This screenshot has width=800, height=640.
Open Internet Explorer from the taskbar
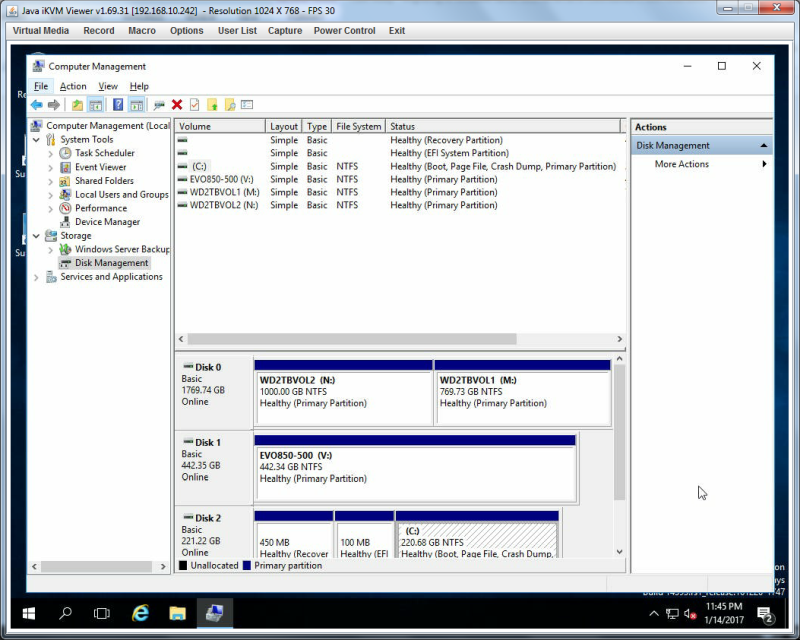[140, 613]
